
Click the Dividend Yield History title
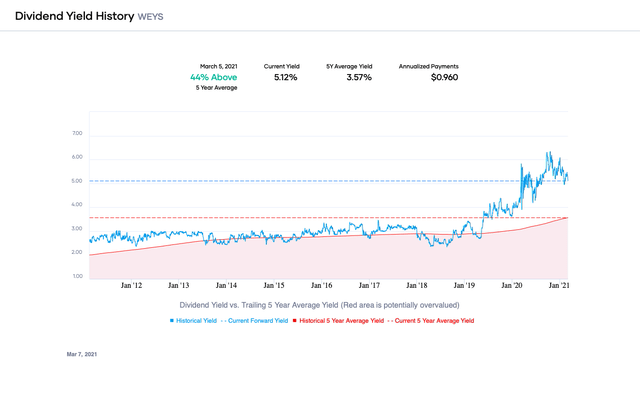(75, 16)
